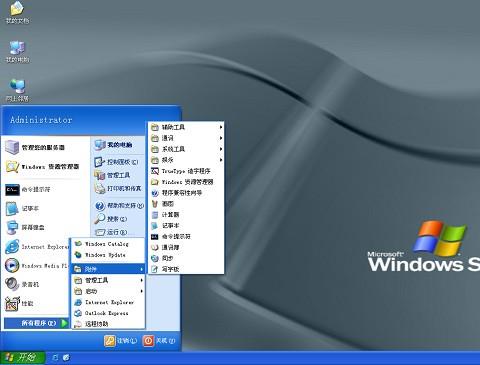Select Outlook Express in programs menu

(x=109, y=313)
